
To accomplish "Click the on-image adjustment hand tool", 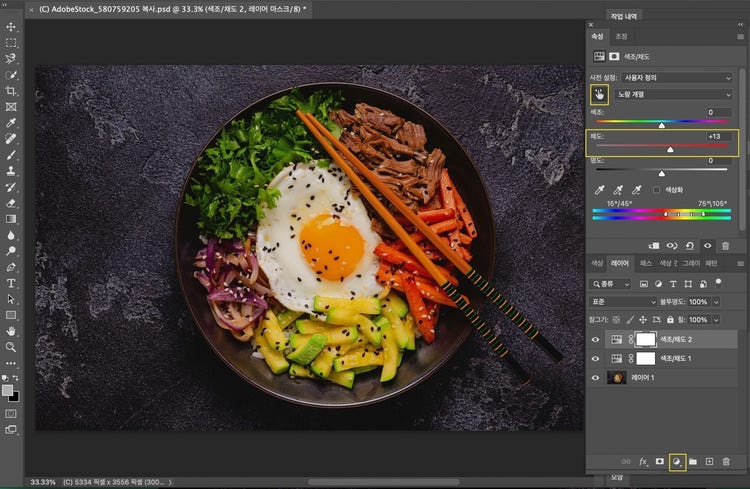I will pyautogui.click(x=600, y=94).
